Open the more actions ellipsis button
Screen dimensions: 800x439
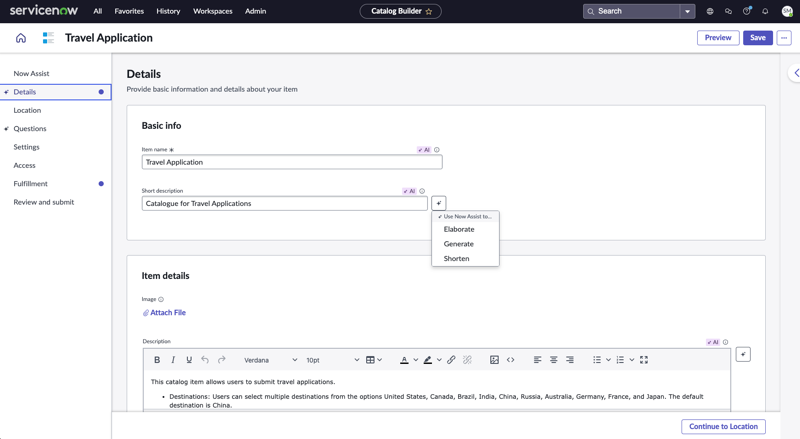point(784,38)
